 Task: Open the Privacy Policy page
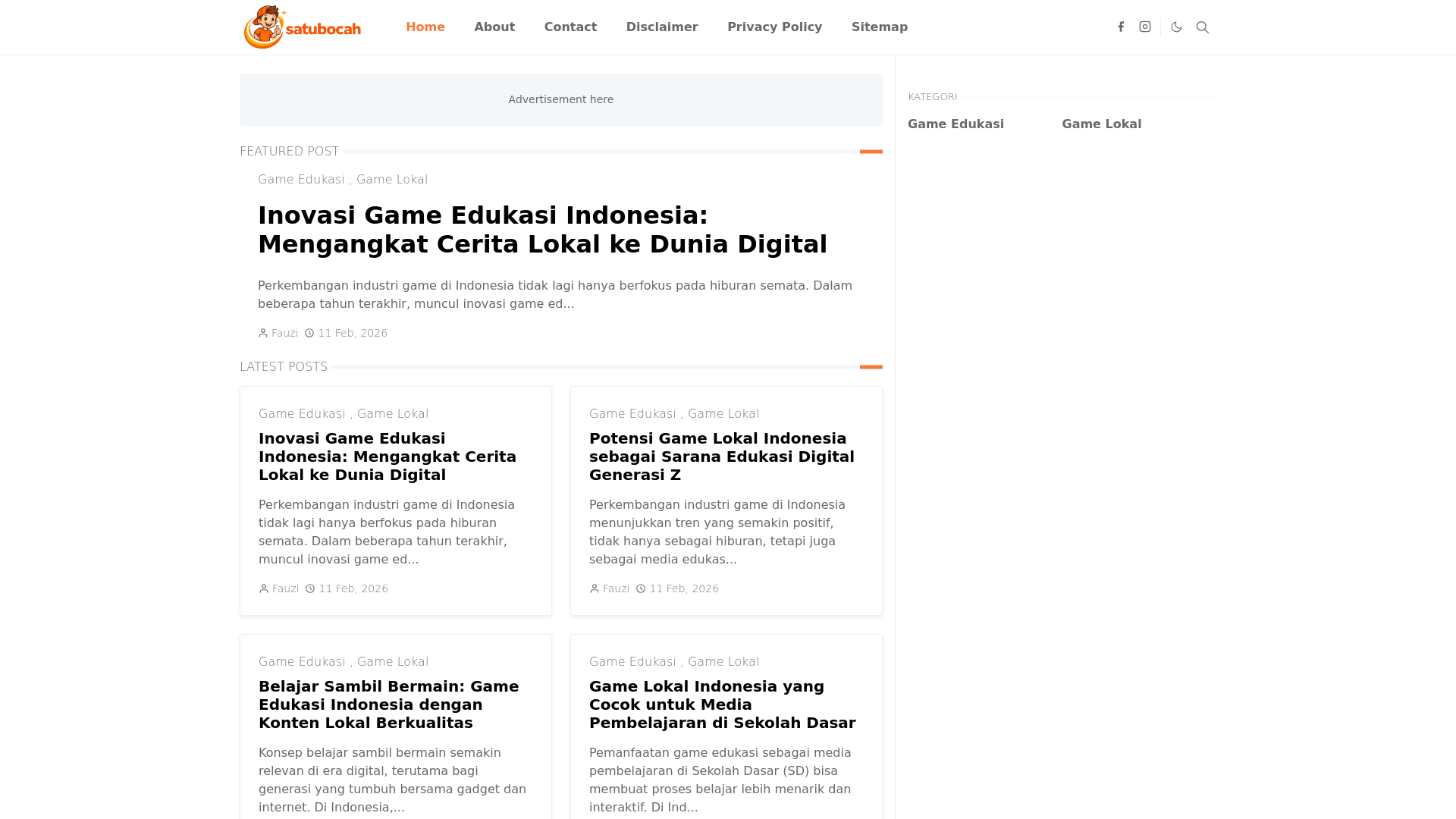(x=775, y=27)
